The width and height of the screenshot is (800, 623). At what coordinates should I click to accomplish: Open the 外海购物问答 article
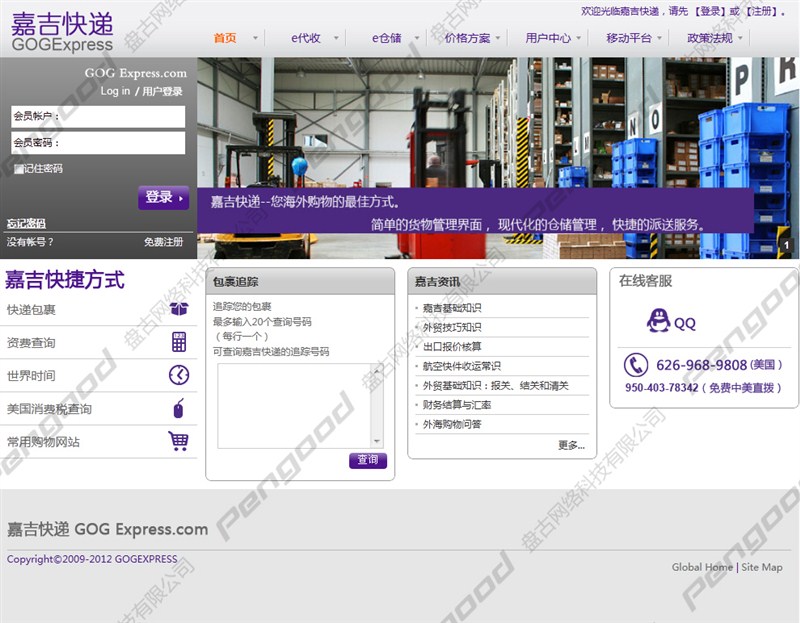[x=452, y=424]
